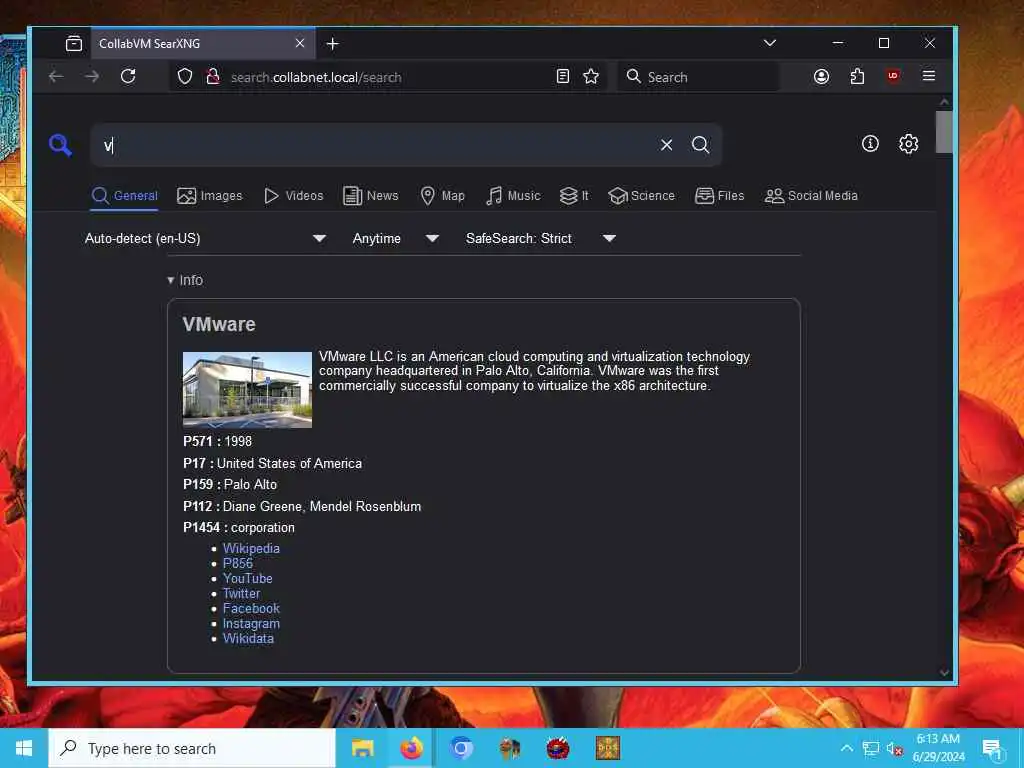Screen dimensions: 1024x768
Task: Switch to the Images category
Action: coord(210,196)
